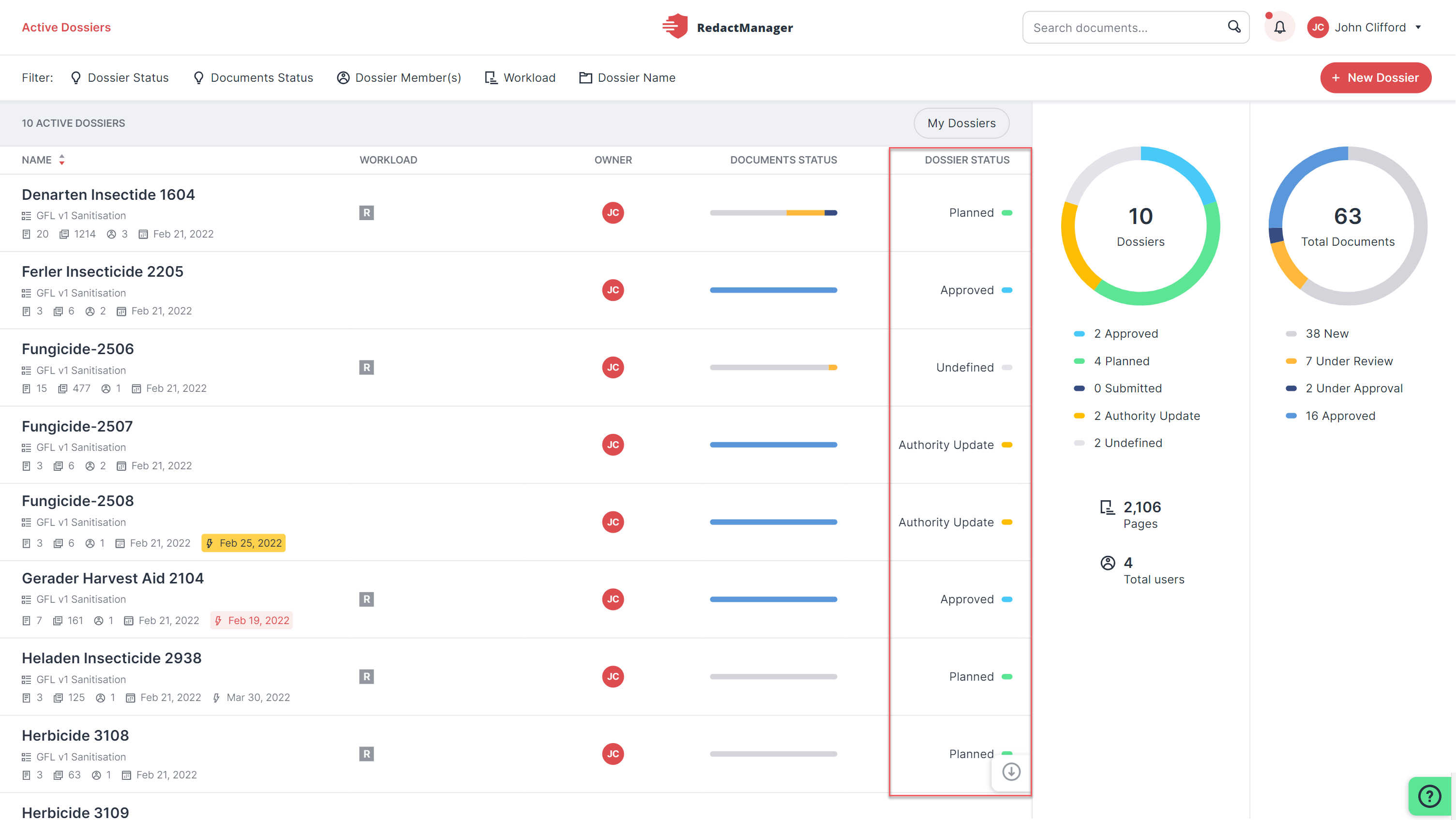Open the Workload filter menu
The height and width of the screenshot is (820, 1456).
(x=520, y=77)
